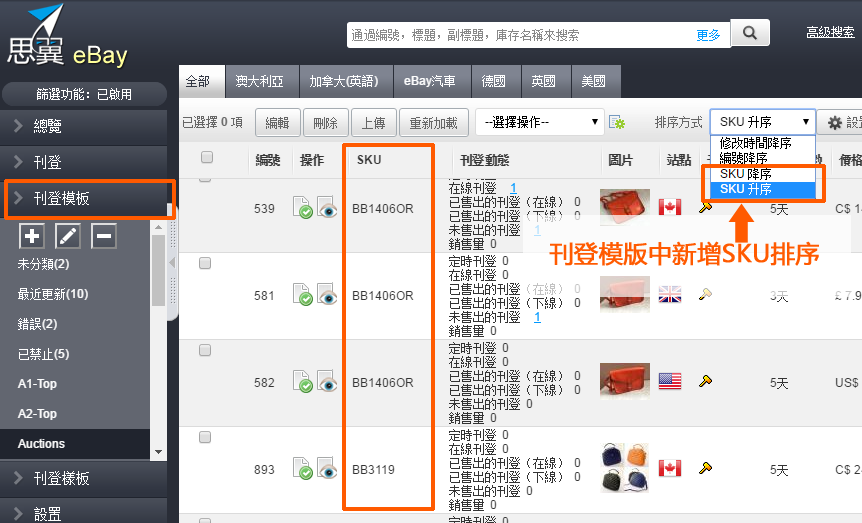Open the bulk-operation settings icon beside 選擇操作

617,122
